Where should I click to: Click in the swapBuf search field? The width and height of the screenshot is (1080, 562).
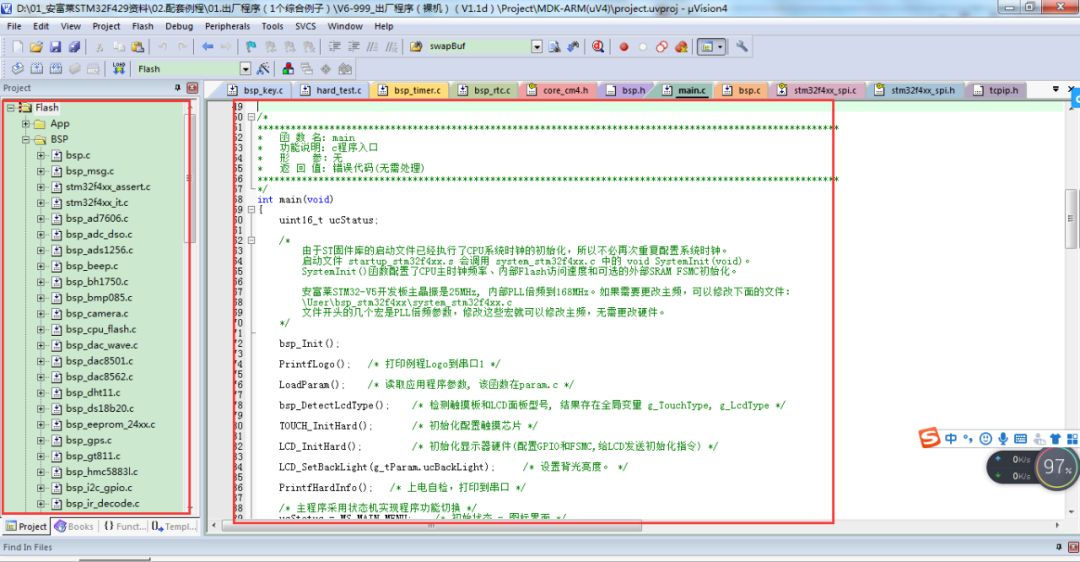(x=478, y=47)
